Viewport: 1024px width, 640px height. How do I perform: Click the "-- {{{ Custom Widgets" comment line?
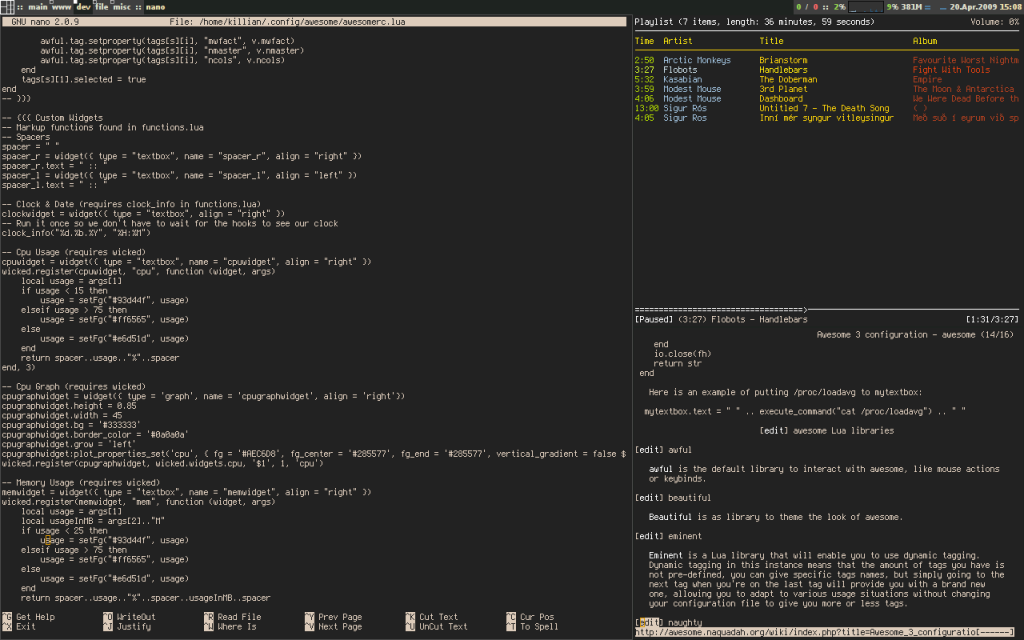(52, 118)
